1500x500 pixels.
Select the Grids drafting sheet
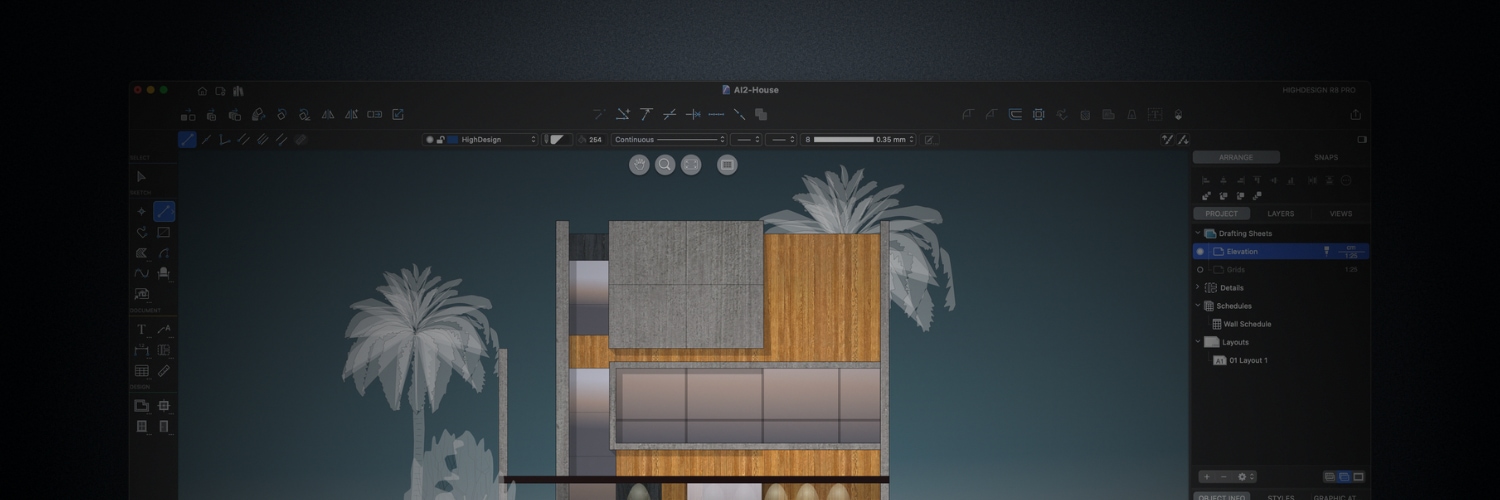coord(1281,269)
